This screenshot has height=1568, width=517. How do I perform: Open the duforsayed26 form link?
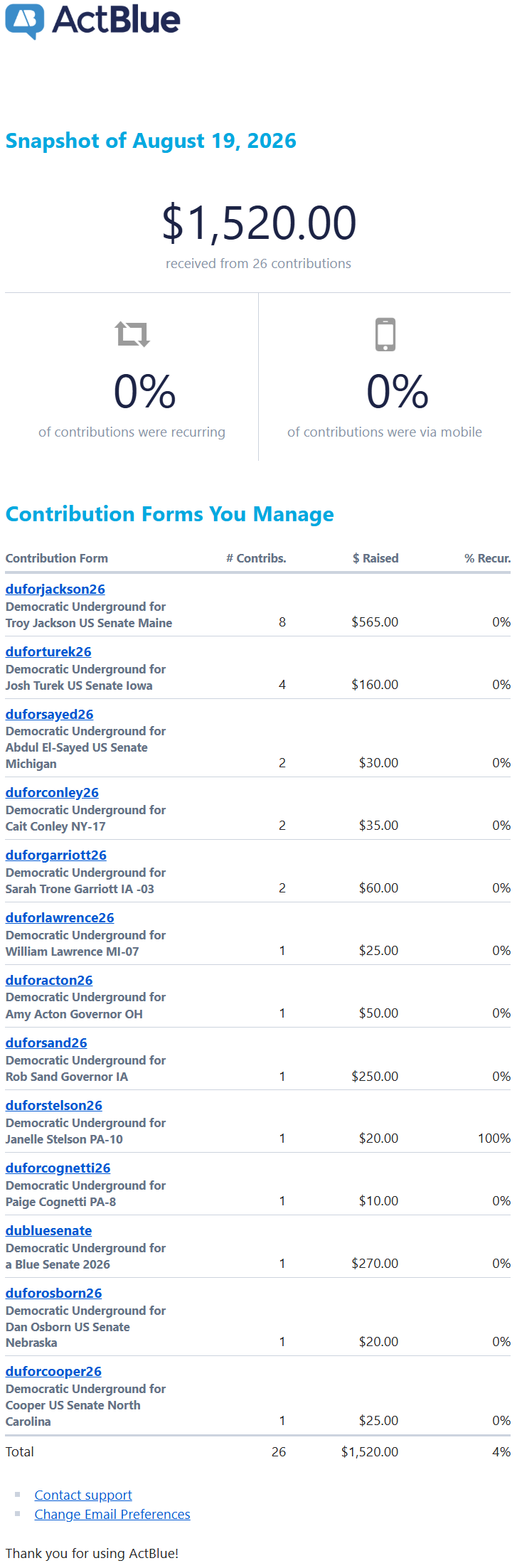[49, 714]
